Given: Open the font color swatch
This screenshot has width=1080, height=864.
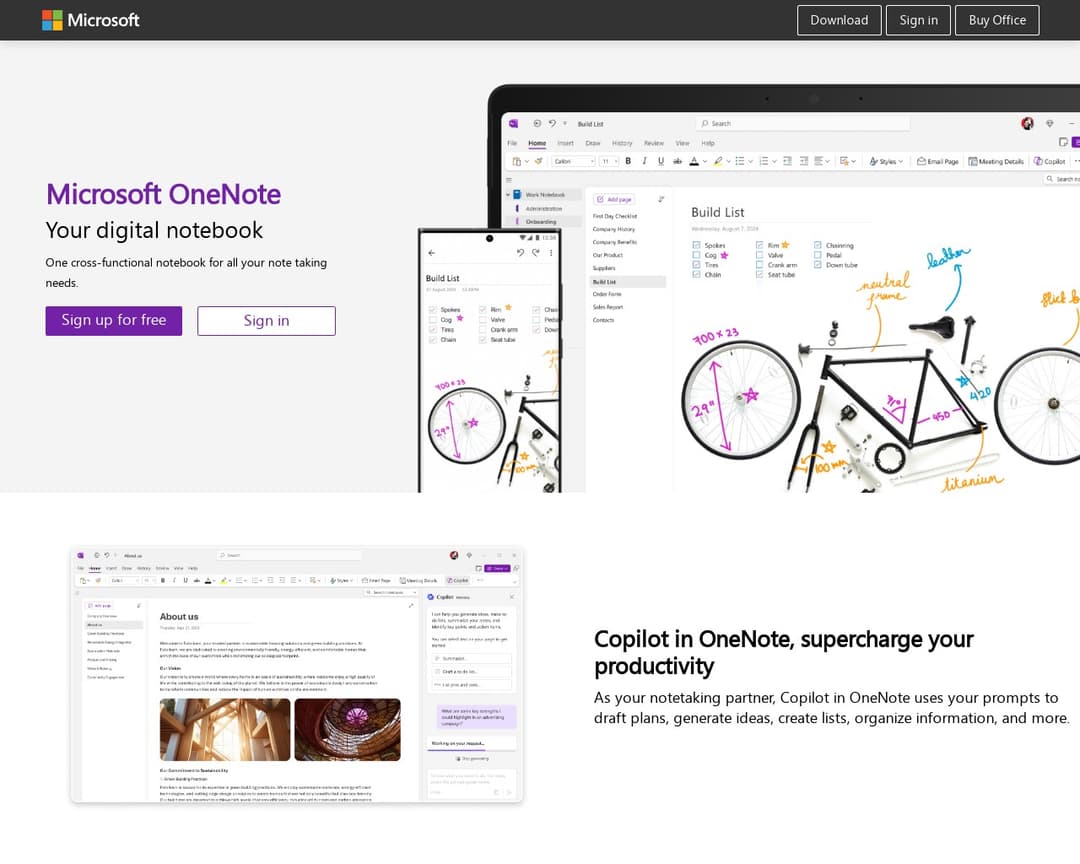Looking at the screenshot, I should tap(693, 160).
